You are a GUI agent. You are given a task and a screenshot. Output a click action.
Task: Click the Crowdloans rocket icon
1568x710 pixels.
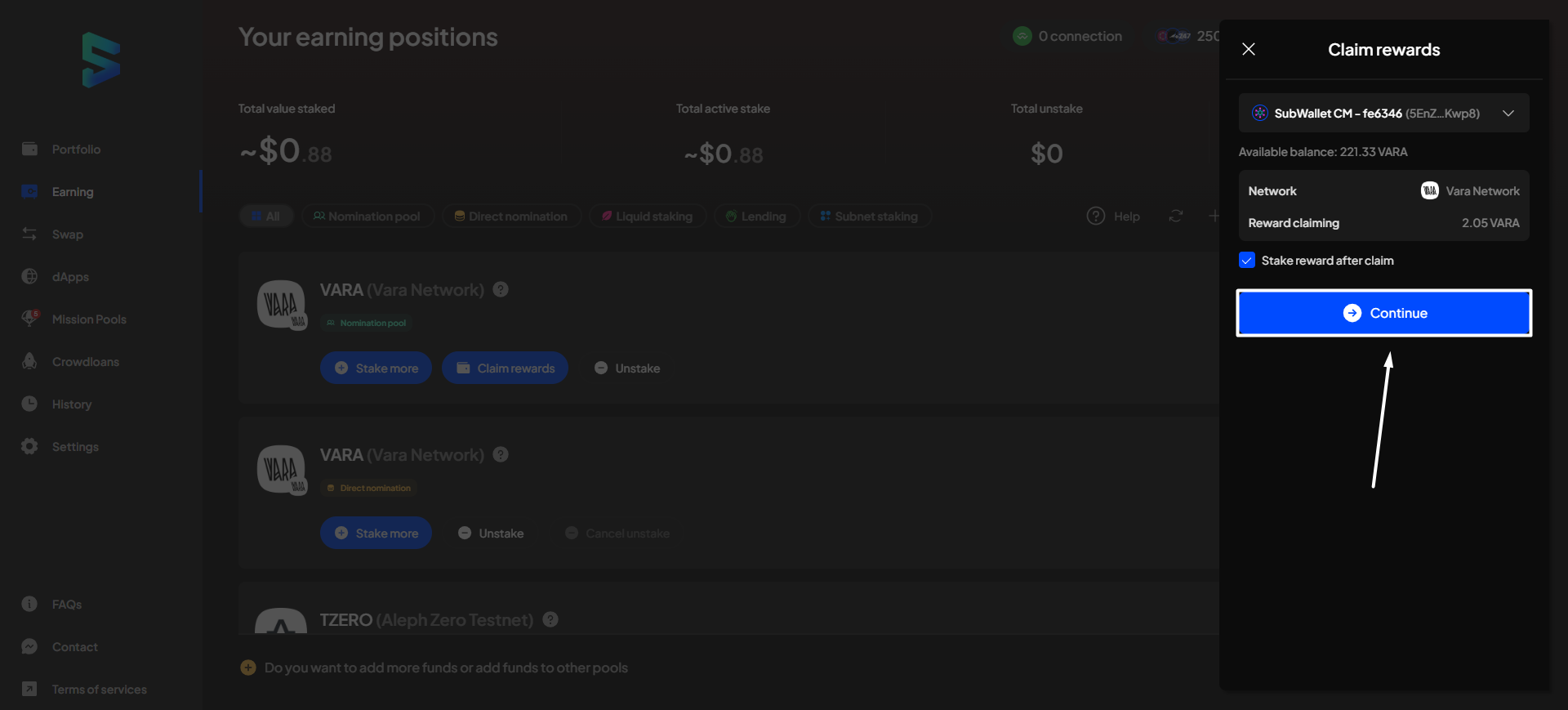[x=29, y=361]
